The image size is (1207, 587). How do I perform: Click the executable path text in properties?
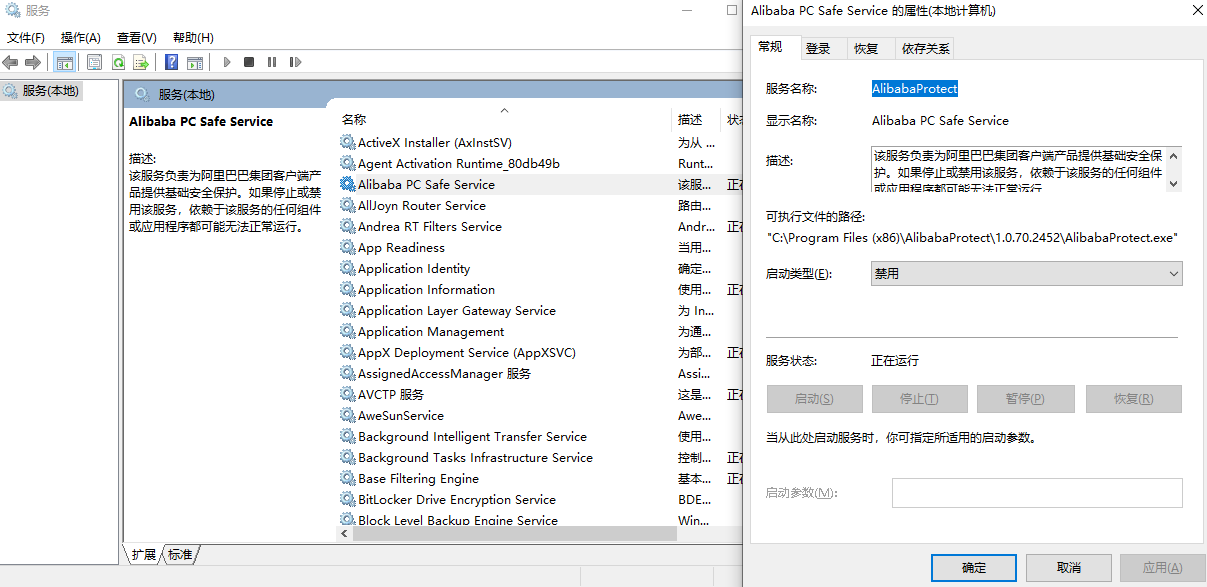tap(973, 238)
